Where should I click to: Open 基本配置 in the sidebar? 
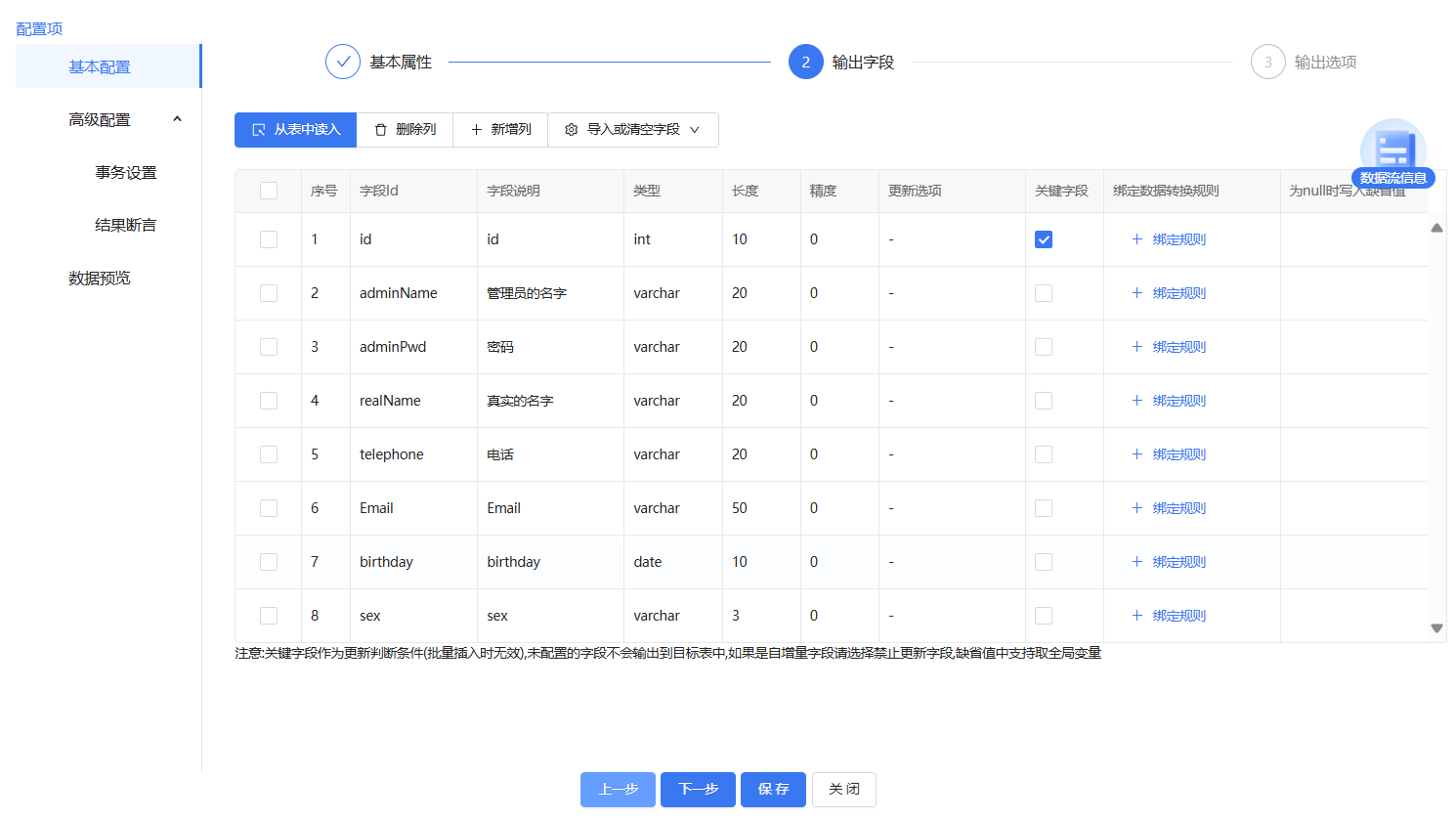(x=107, y=66)
